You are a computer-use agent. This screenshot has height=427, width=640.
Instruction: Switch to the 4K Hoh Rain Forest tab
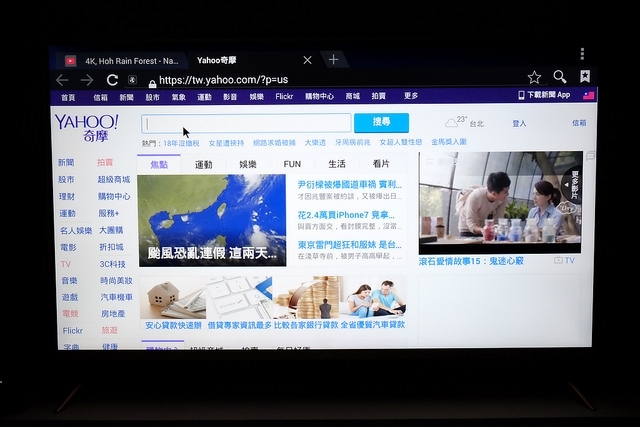122,61
